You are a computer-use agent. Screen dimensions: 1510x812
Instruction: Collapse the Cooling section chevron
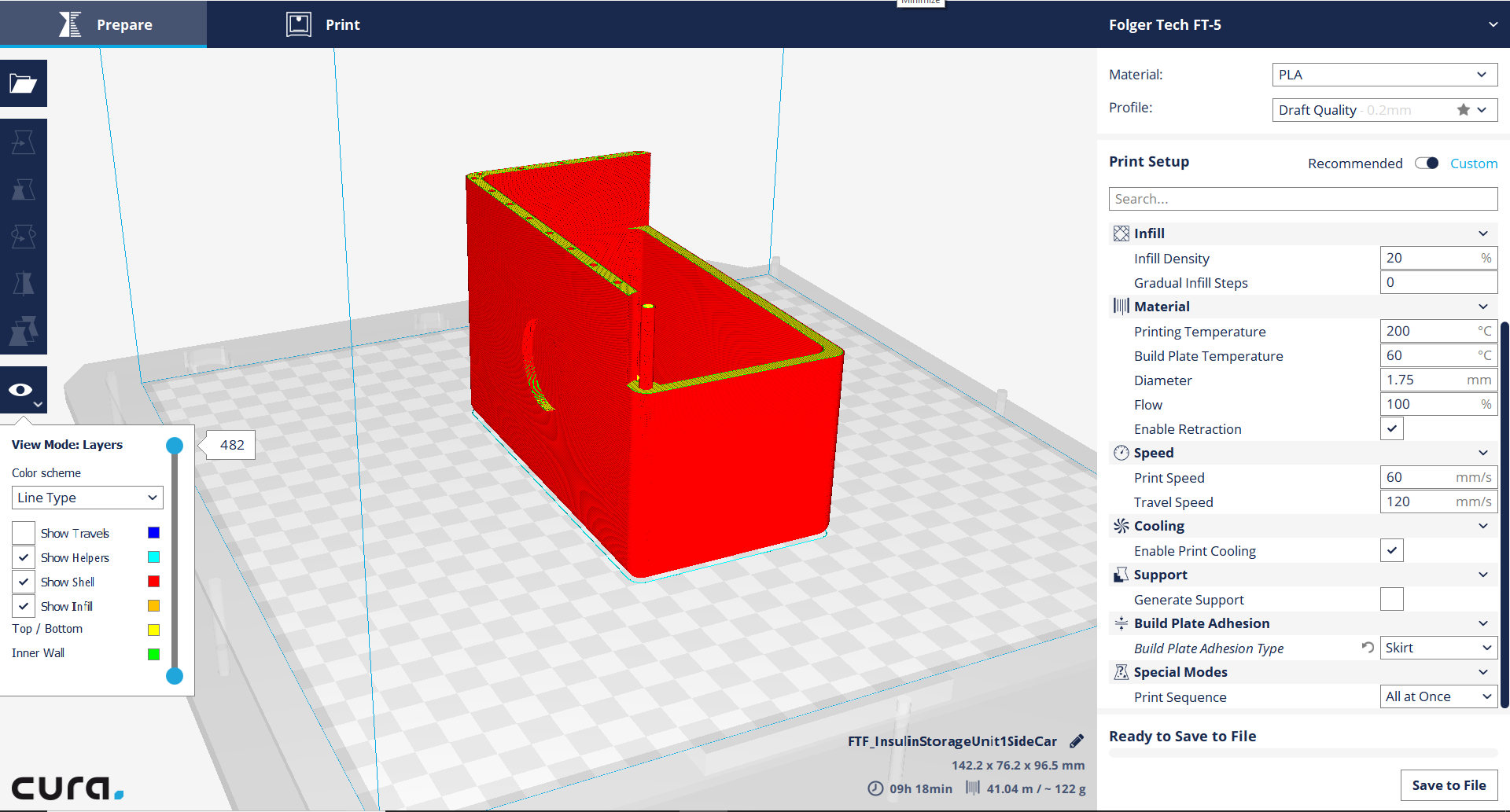tap(1483, 526)
